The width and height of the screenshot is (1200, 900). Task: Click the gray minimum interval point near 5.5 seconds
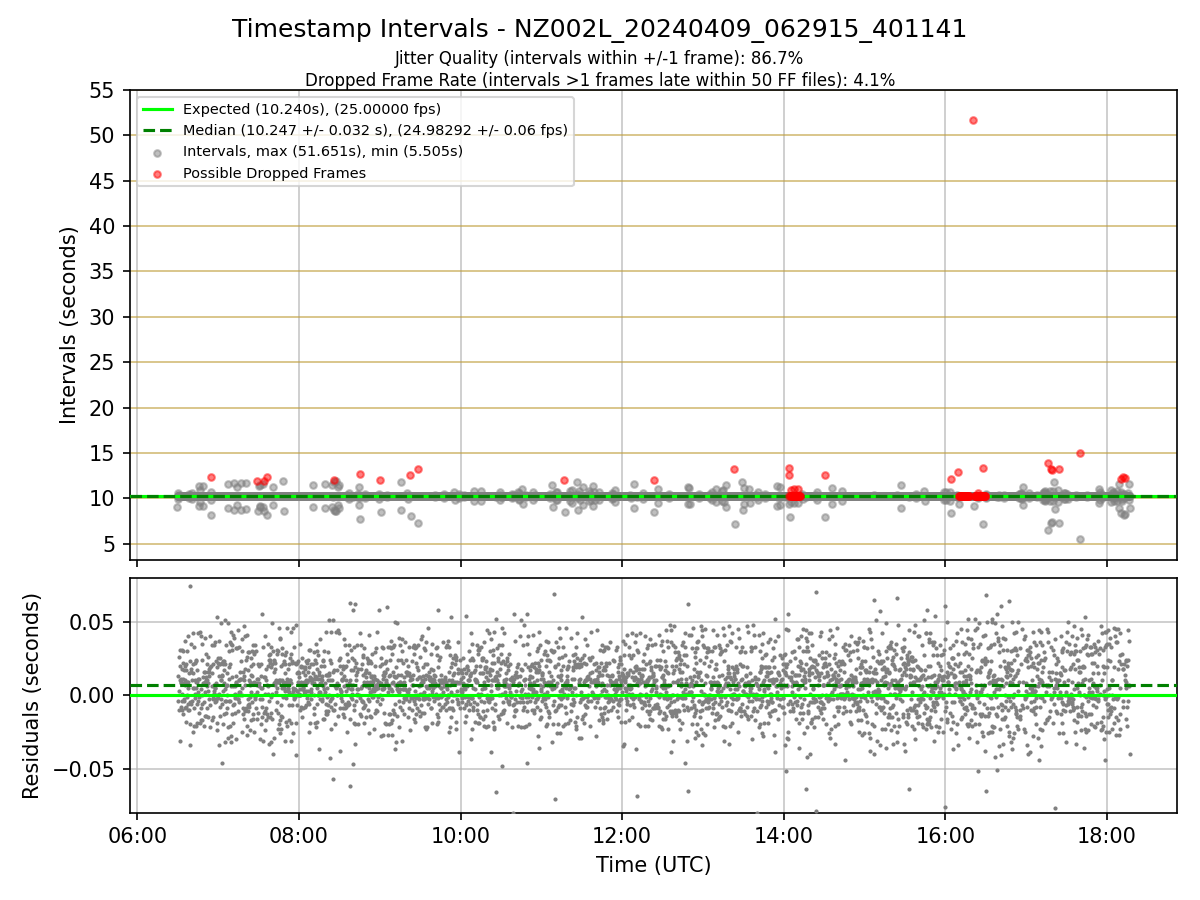pos(1080,539)
